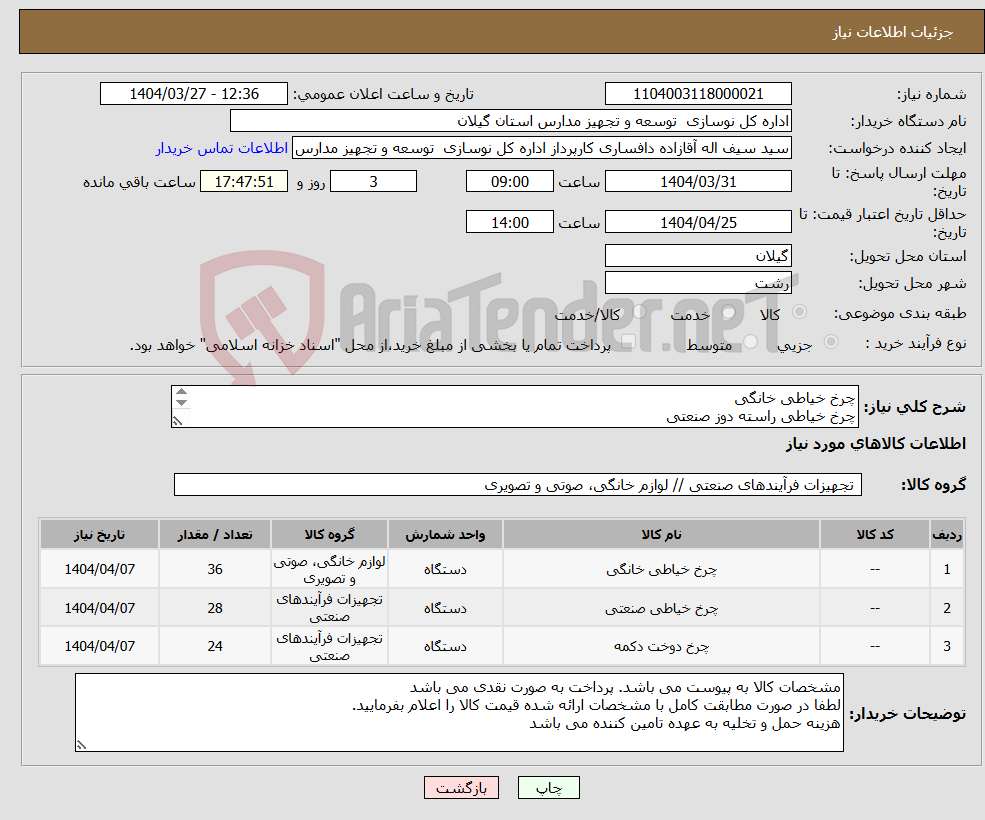985x820 pixels.
Task: Click the بازگشت (back) button
Action: [461, 787]
